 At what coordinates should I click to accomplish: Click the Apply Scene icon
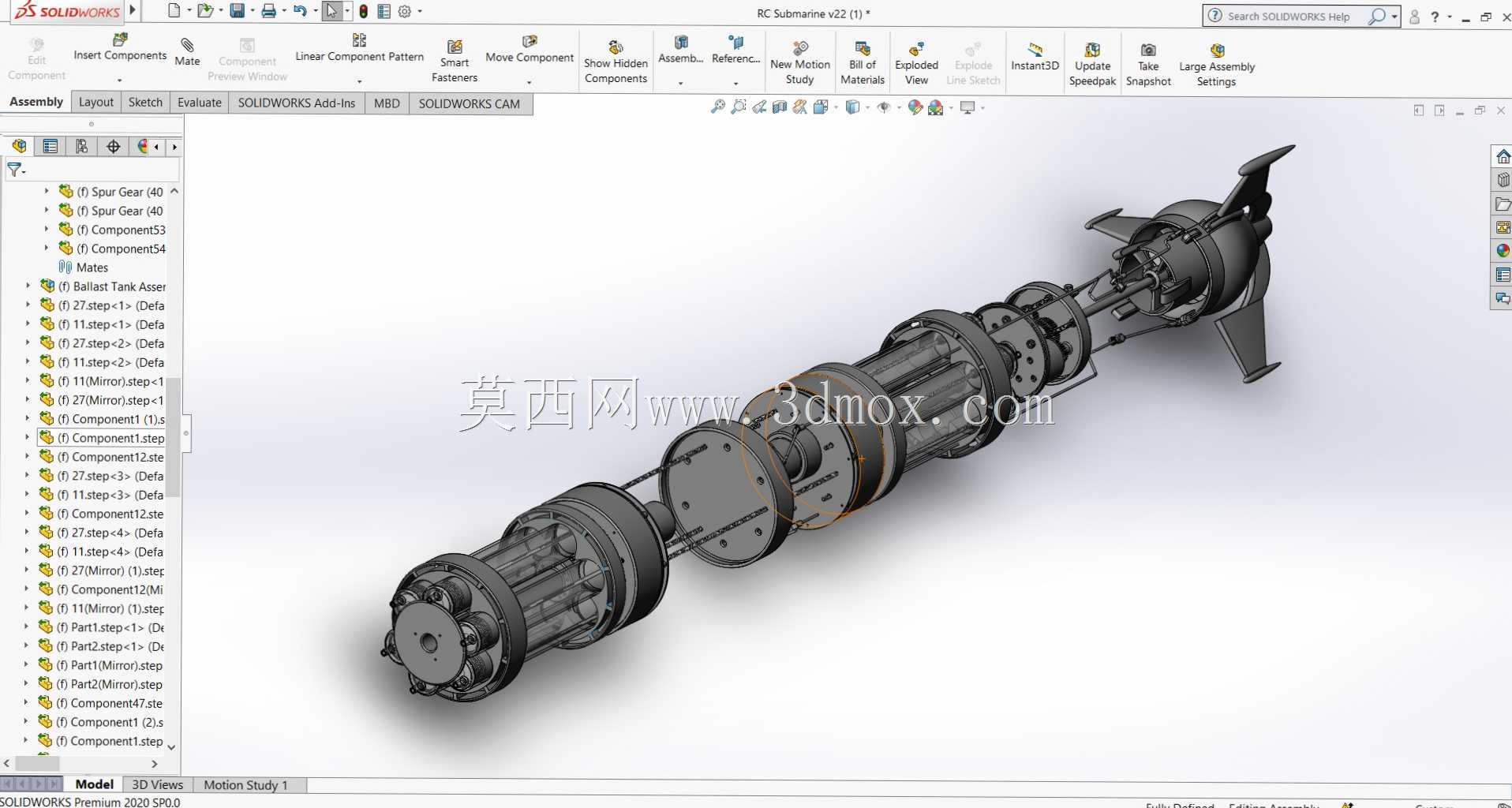point(936,107)
